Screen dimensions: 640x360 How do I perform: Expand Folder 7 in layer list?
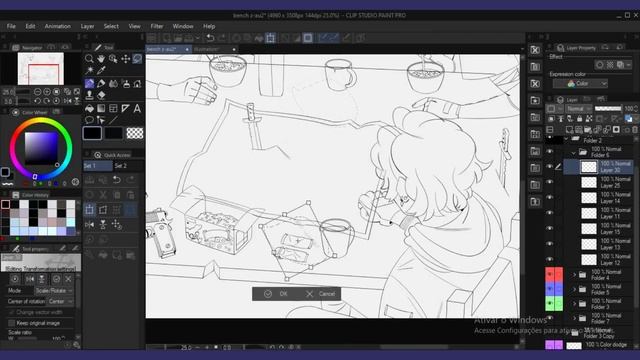point(574,318)
